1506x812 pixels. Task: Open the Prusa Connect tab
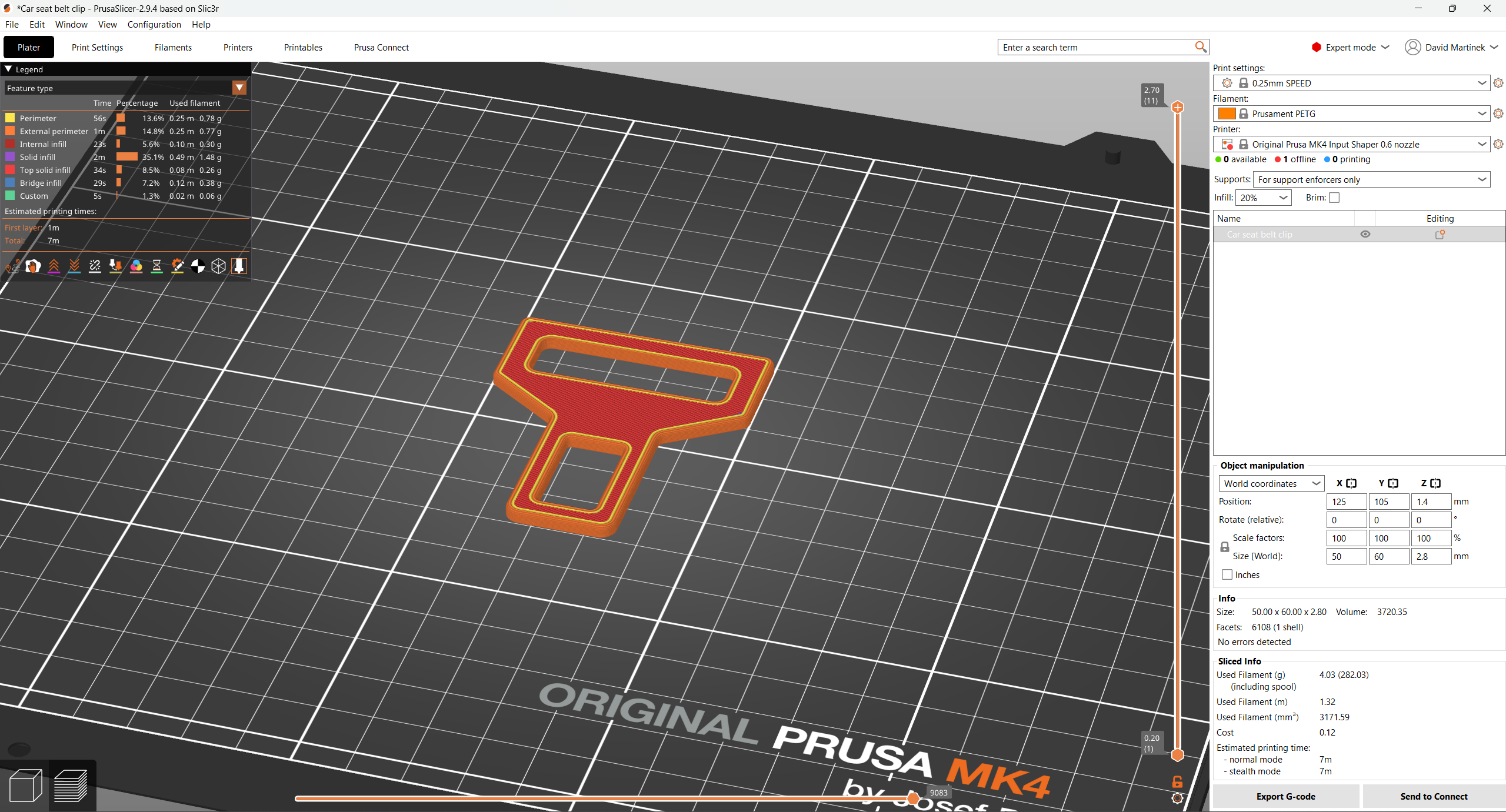coord(381,47)
